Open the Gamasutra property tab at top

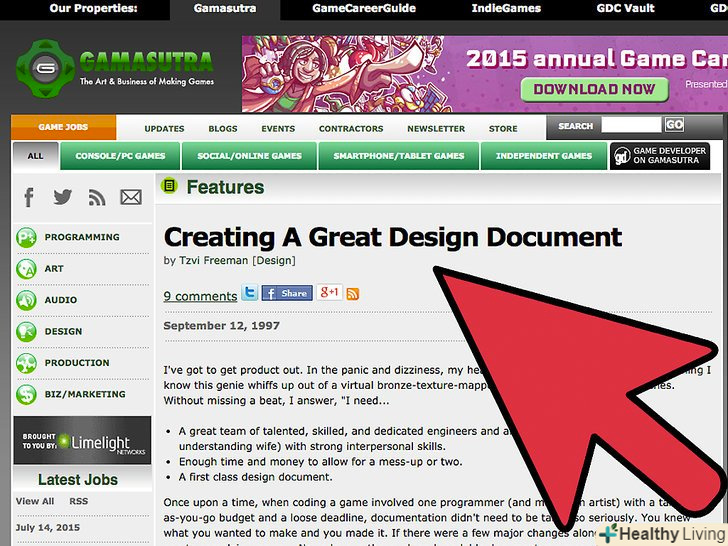(225, 9)
